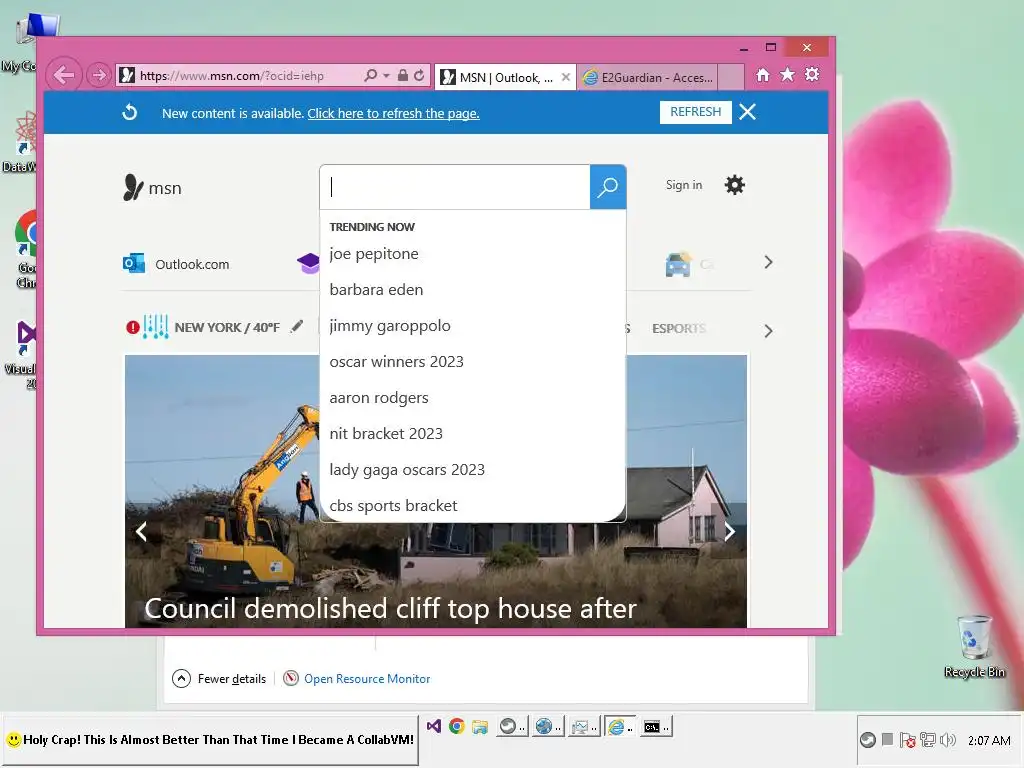
Task: Select the 'oscar winners 2023' suggestion
Action: point(473,362)
